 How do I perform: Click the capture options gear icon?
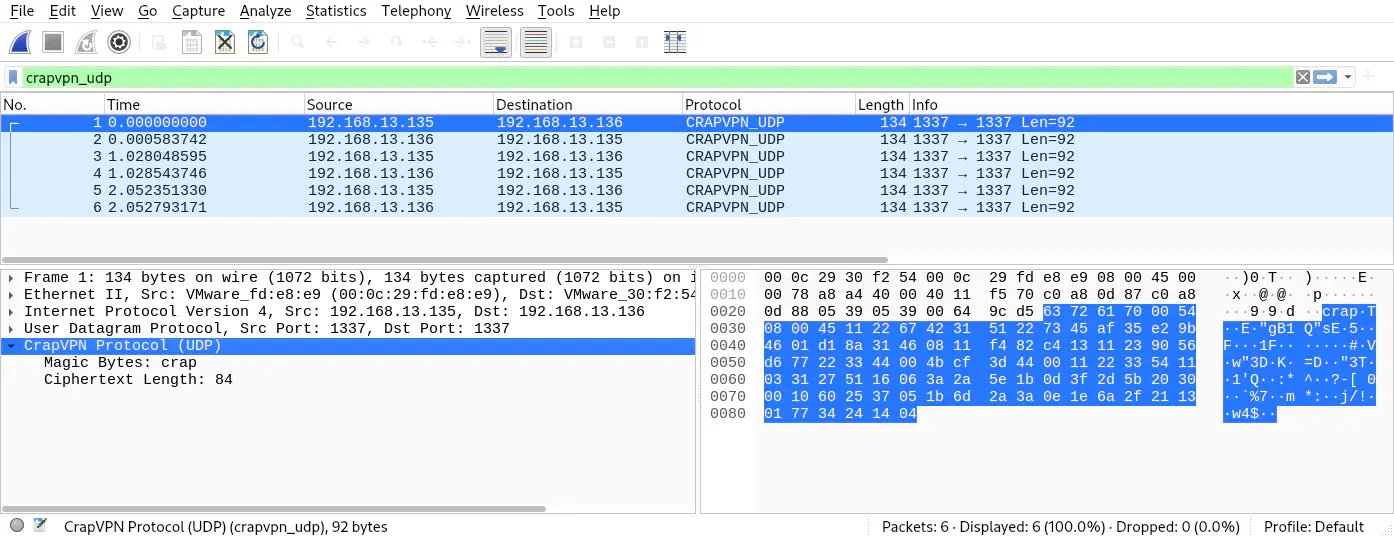(119, 42)
